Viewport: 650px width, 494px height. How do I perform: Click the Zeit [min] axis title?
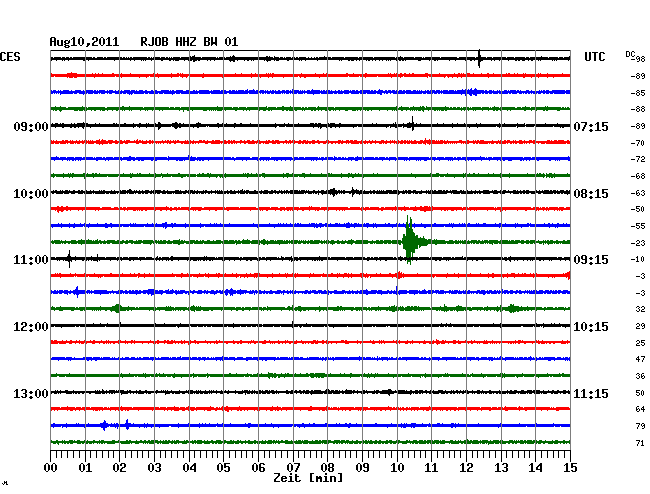tap(308, 478)
